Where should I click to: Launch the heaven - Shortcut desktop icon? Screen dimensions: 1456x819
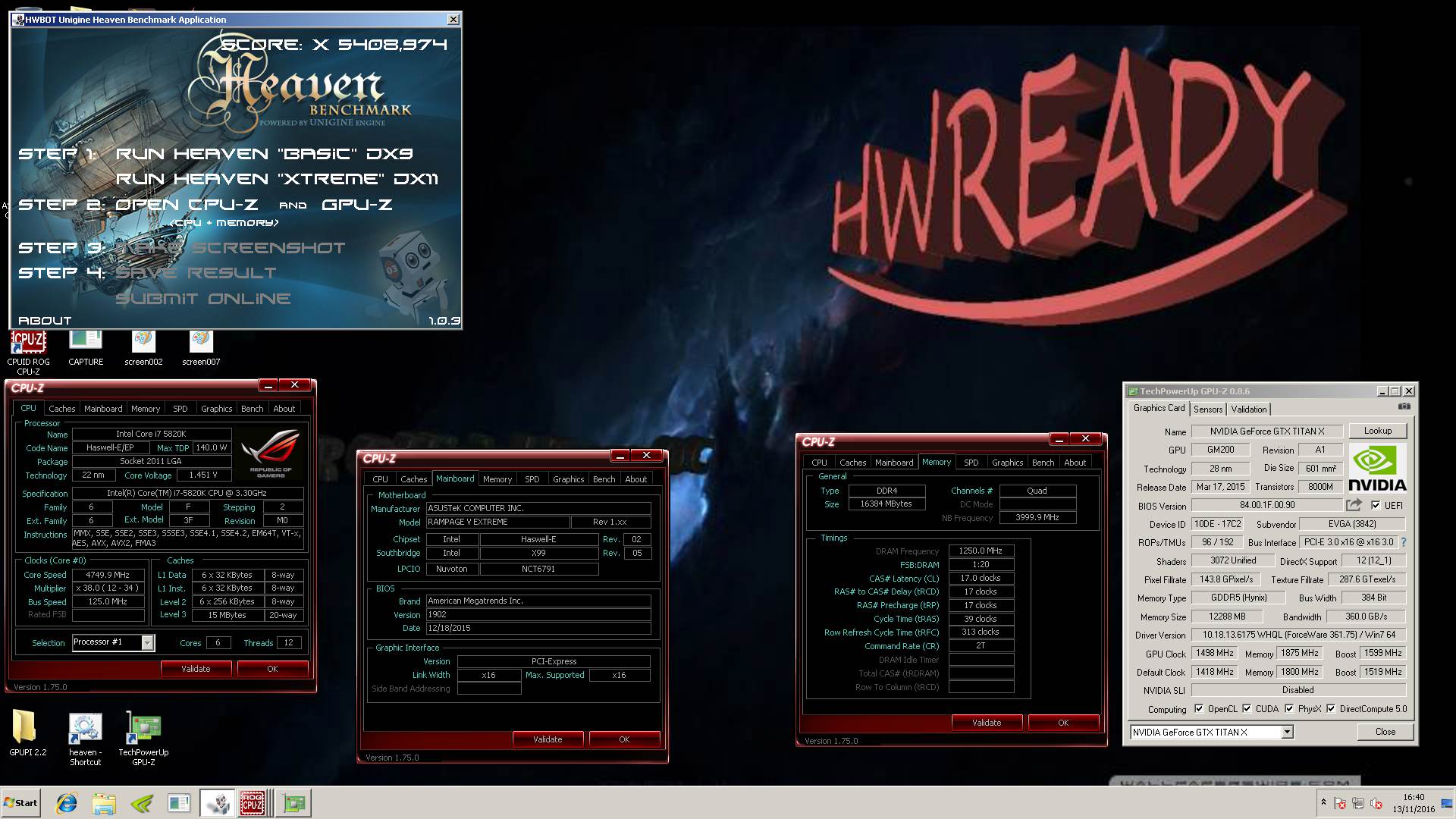coord(85,739)
